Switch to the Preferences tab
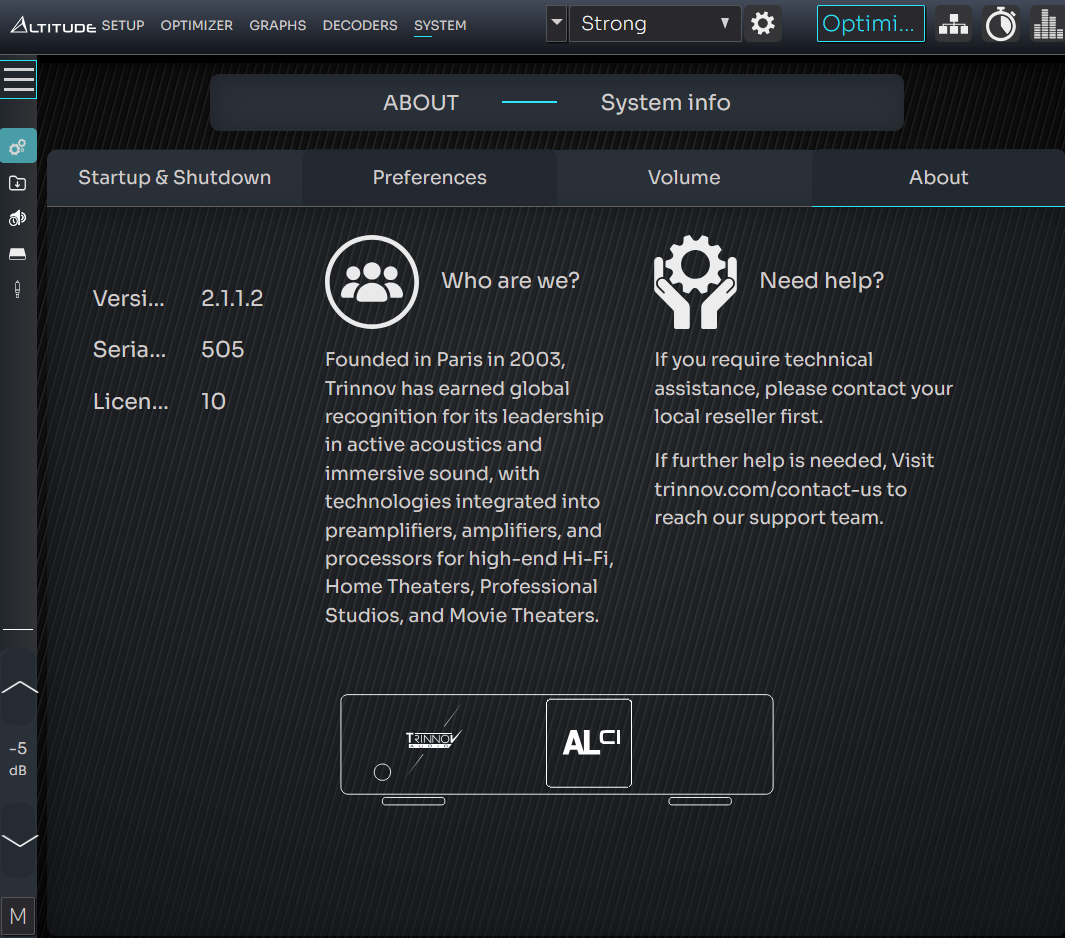This screenshot has width=1065, height=938. 429,178
